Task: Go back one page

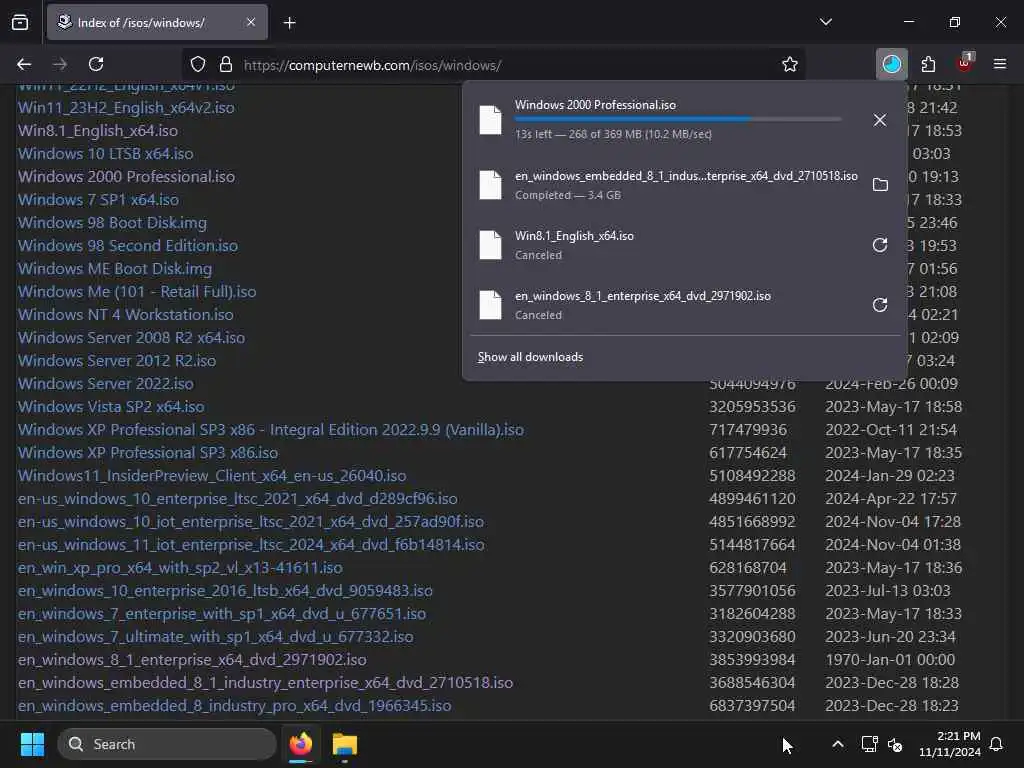Action: pos(24,64)
